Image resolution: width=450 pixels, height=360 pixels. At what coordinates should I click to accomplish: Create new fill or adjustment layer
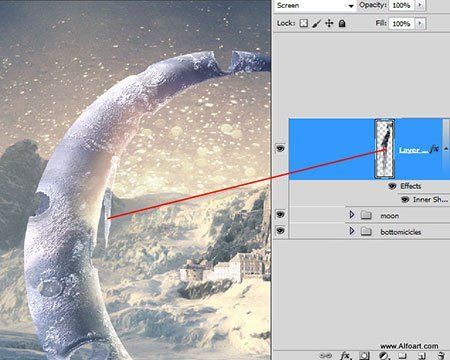(x=384, y=356)
